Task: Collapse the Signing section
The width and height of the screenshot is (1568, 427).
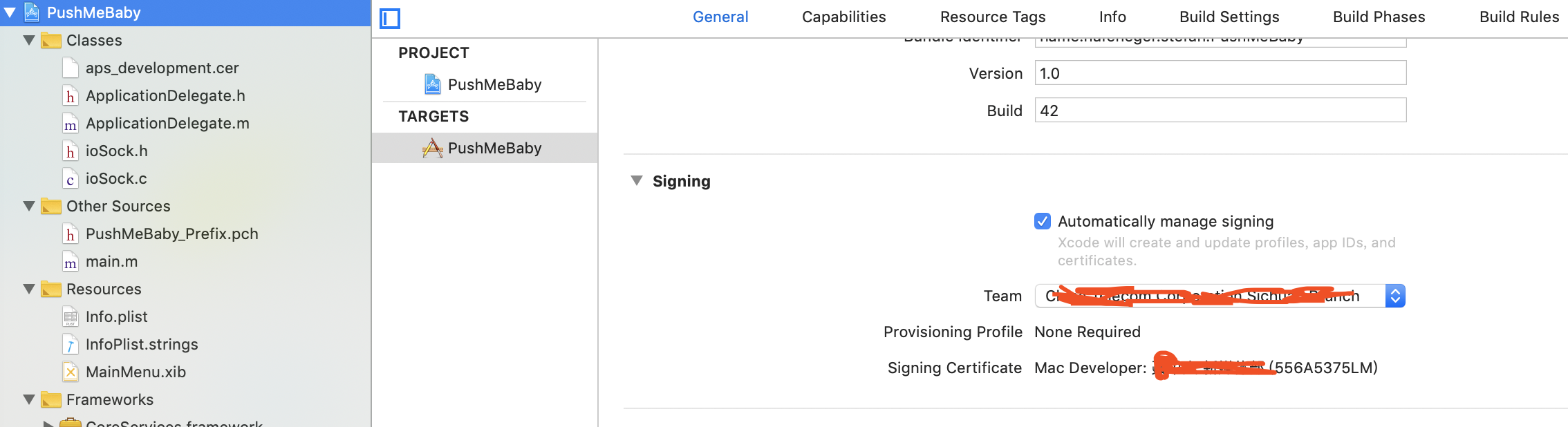Action: pyautogui.click(x=637, y=181)
